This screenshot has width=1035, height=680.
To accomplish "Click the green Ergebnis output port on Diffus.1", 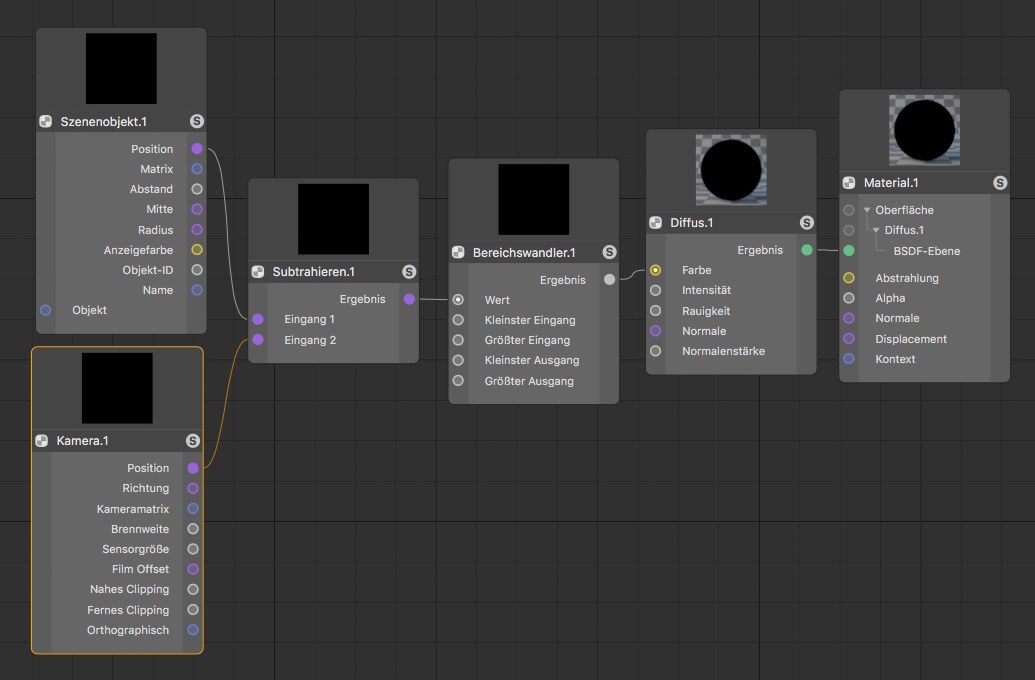I will tap(807, 250).
